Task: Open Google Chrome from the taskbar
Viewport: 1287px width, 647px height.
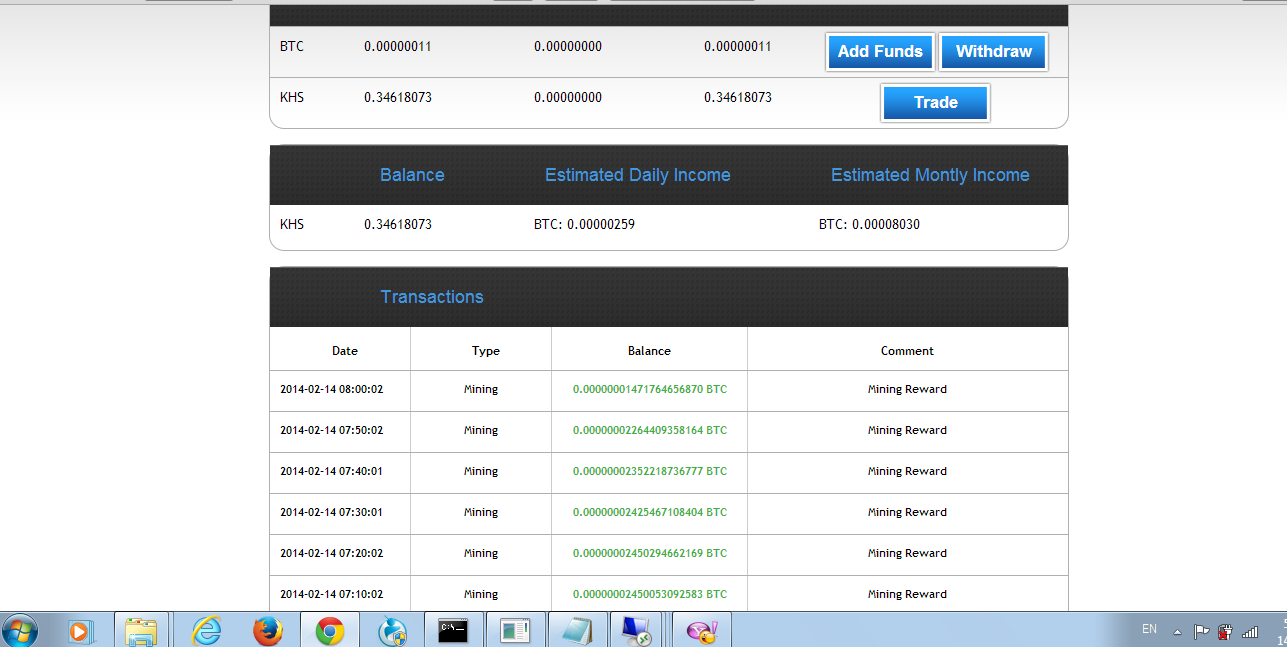Action: (330, 630)
